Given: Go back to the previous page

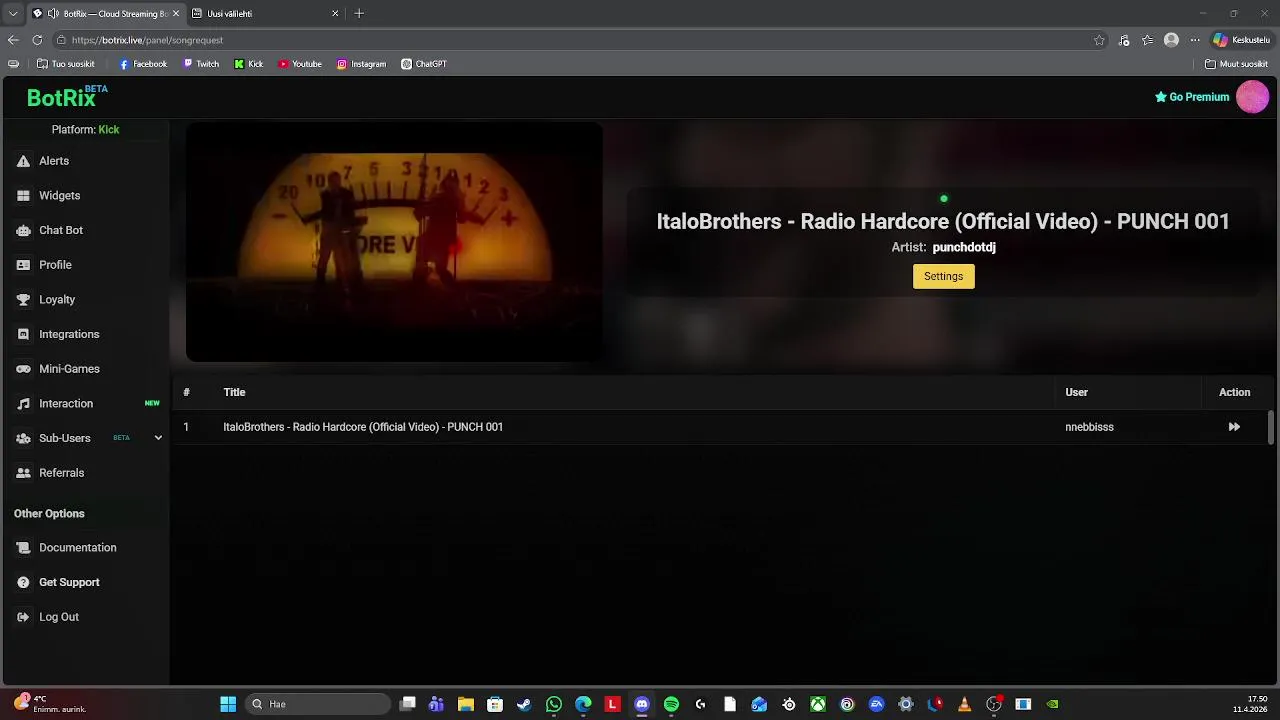Looking at the screenshot, I should (x=13, y=40).
